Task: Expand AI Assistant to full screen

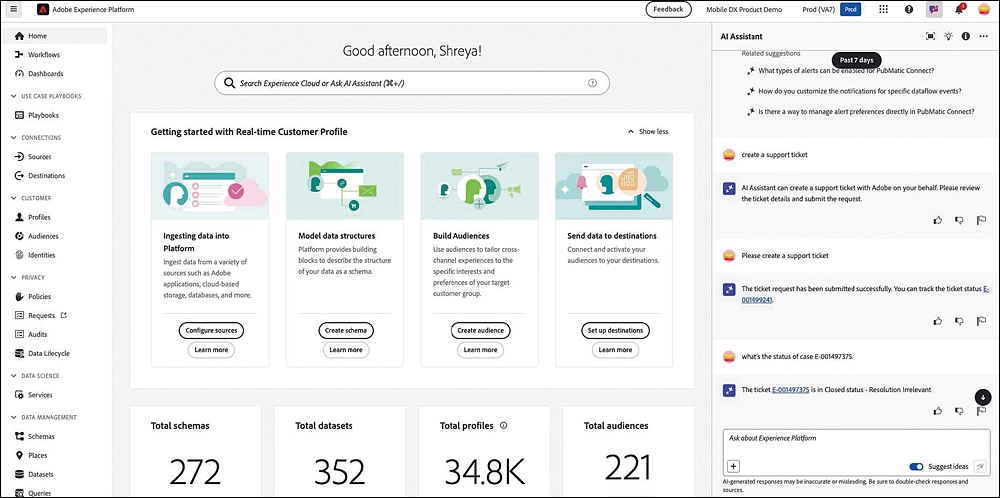Action: click(930, 36)
